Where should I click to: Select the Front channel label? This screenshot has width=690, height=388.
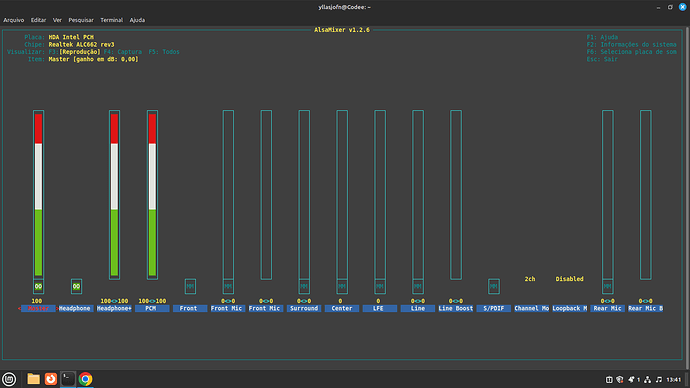pyautogui.click(x=190, y=308)
